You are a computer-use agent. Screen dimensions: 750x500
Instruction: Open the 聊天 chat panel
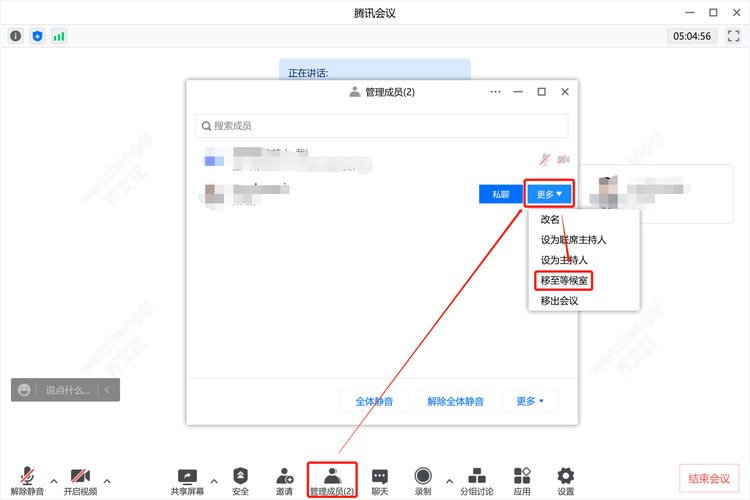pyautogui.click(x=380, y=480)
